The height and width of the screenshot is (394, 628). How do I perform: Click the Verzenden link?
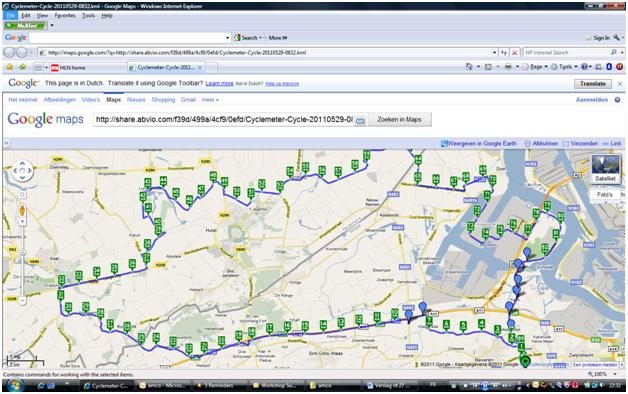580,143
